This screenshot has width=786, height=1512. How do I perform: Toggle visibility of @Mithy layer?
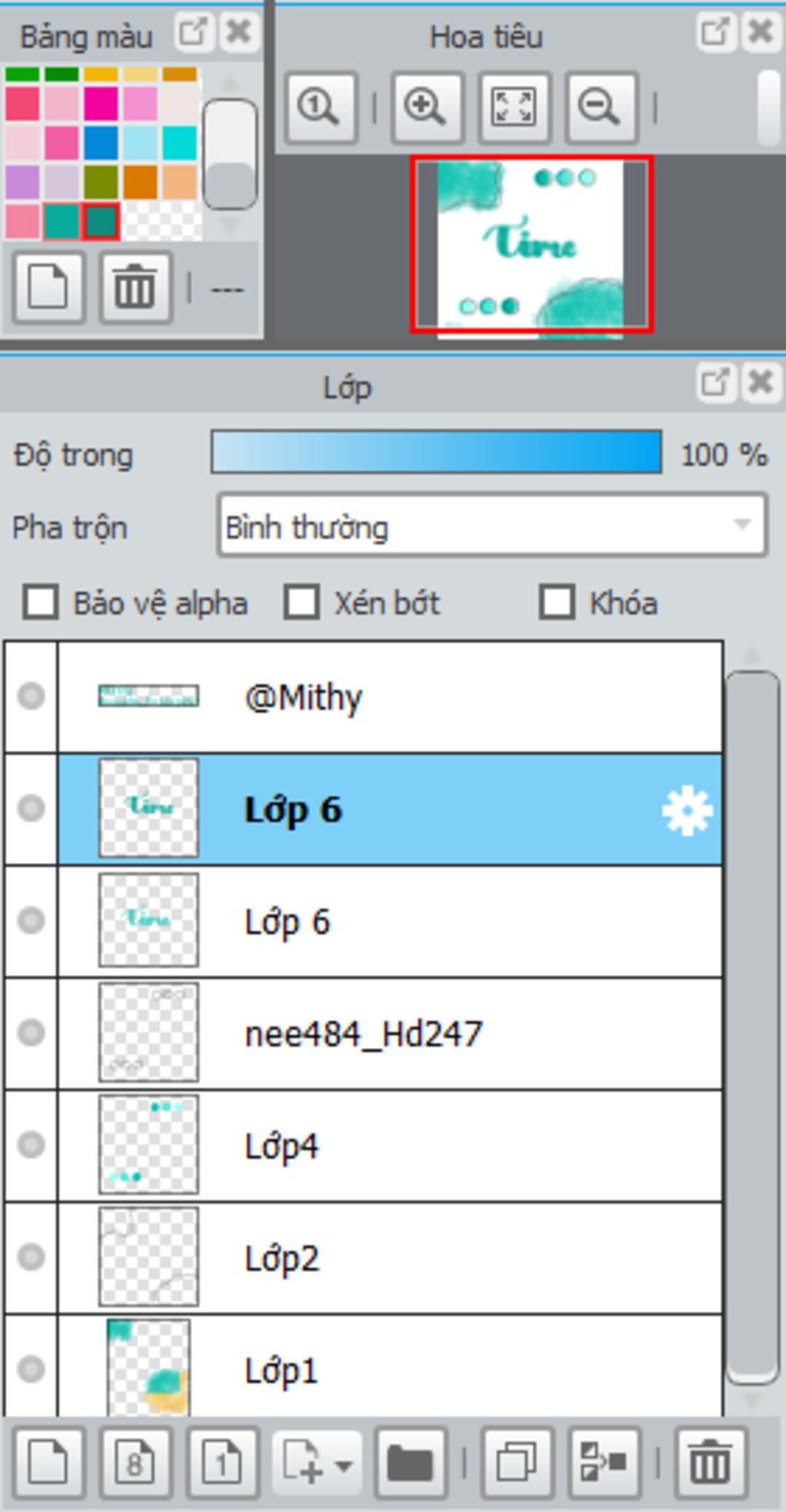[x=31, y=697]
